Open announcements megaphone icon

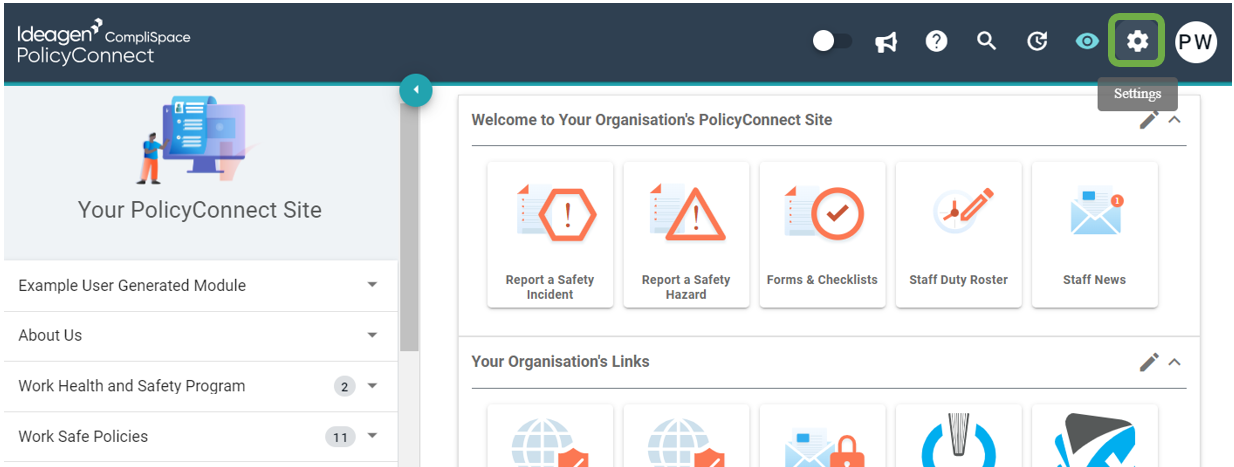click(x=886, y=42)
